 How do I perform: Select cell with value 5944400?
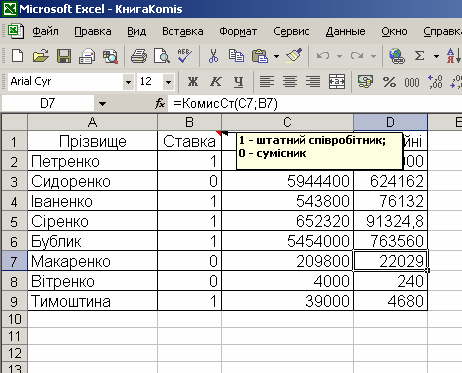[x=287, y=181]
